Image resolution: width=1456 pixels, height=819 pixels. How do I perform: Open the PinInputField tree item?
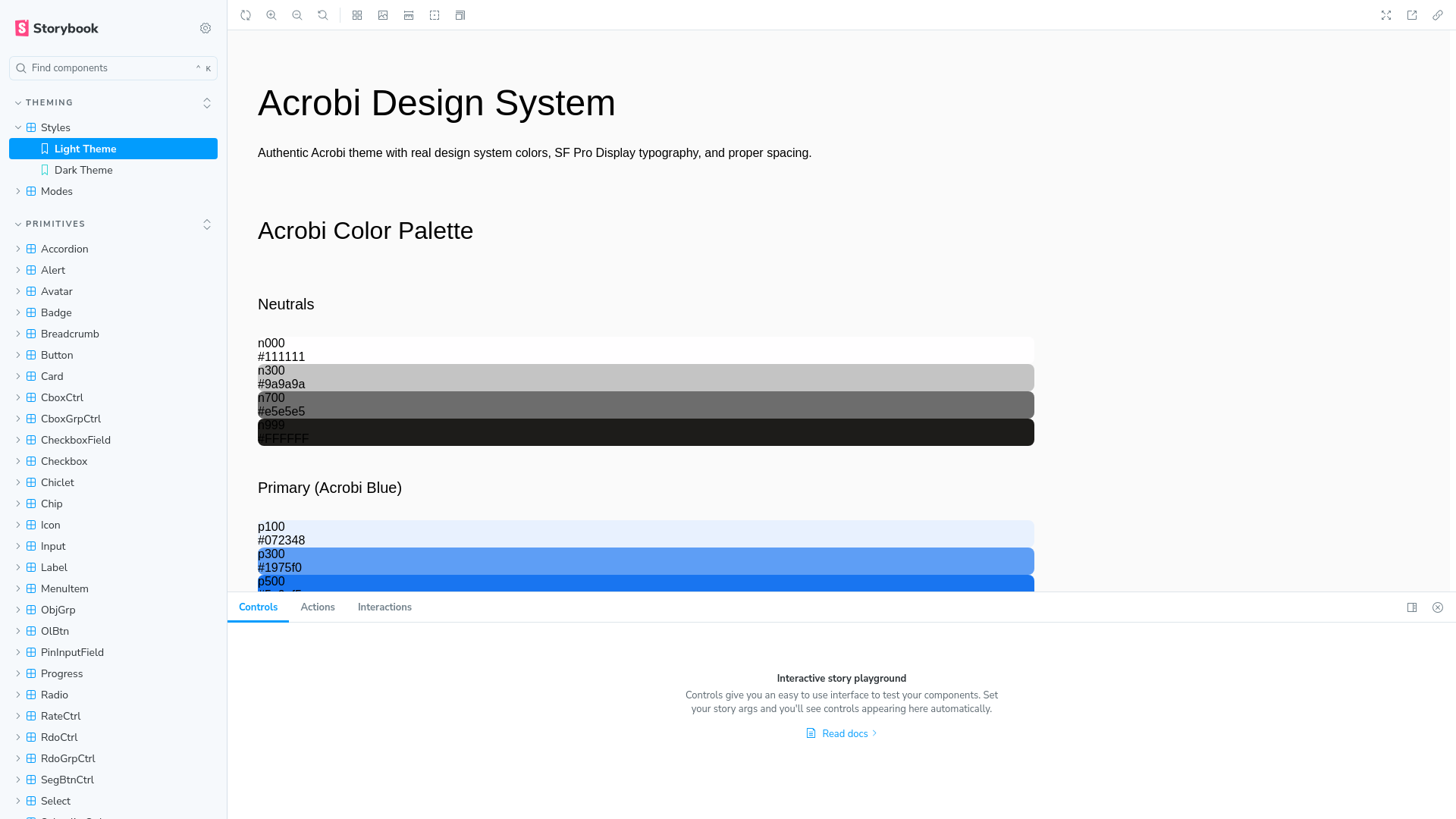click(x=113, y=652)
